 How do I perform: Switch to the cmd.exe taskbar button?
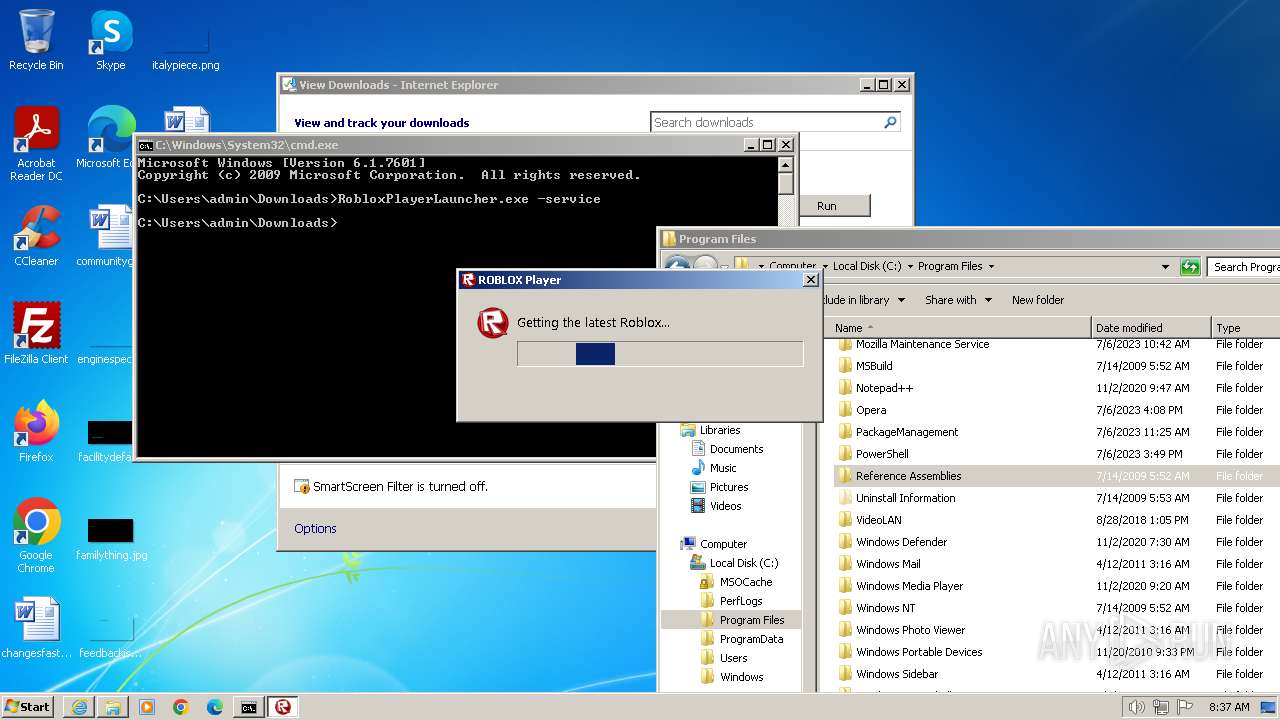click(249, 707)
